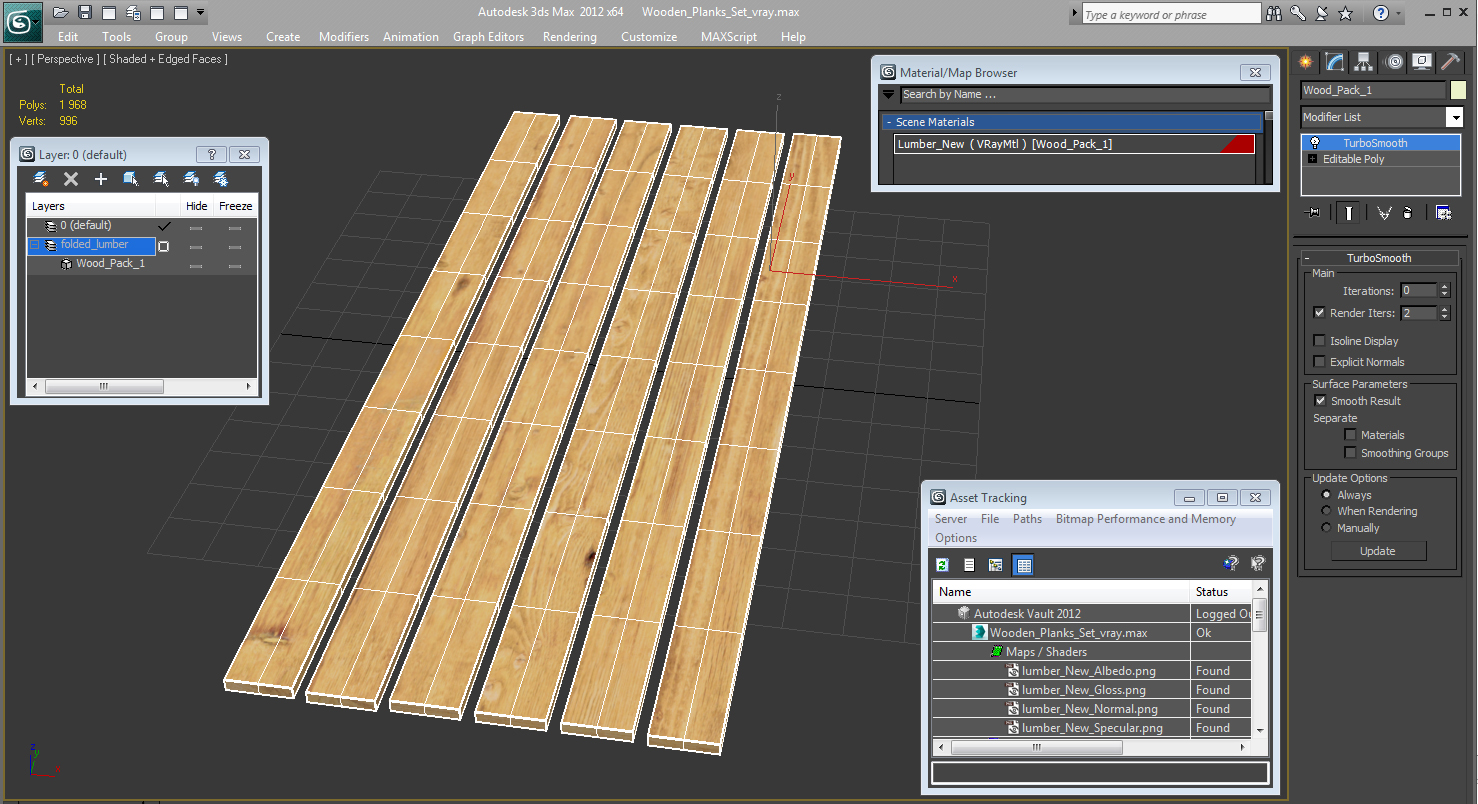1478x804 pixels.
Task: Select When Rendering update option
Action: pos(1327,511)
